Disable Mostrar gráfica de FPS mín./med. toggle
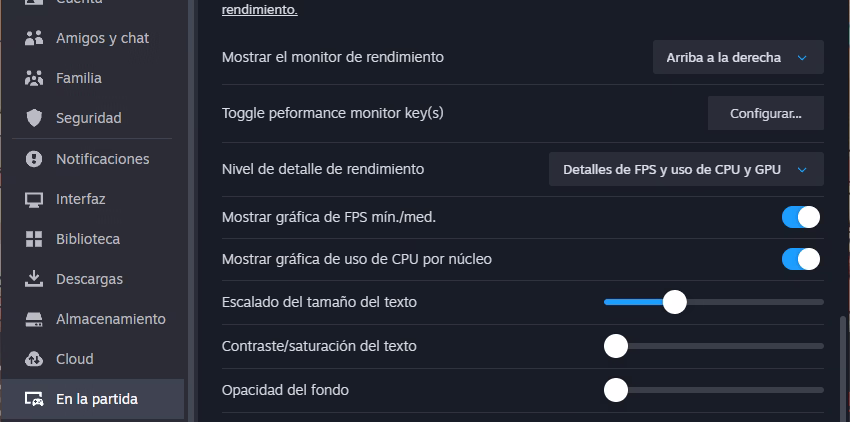850x422 pixels. (800, 217)
